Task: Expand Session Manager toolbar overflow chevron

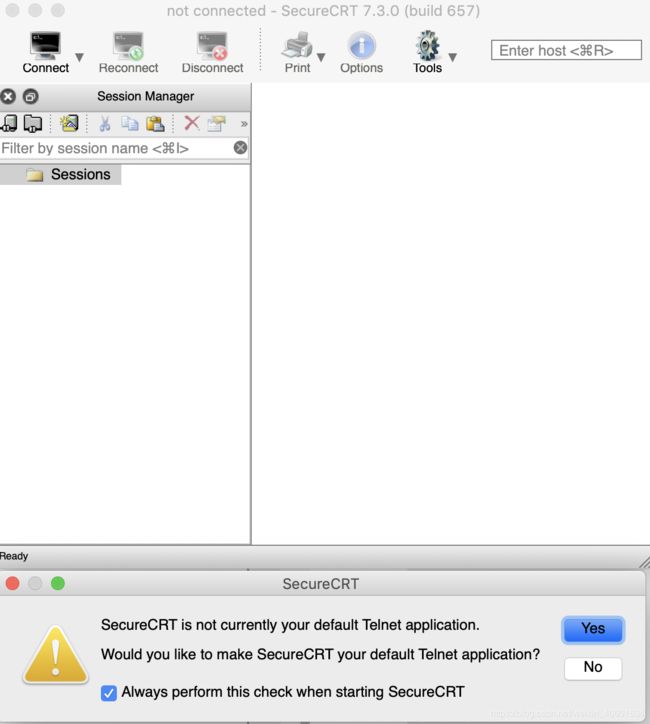Action: (x=244, y=124)
